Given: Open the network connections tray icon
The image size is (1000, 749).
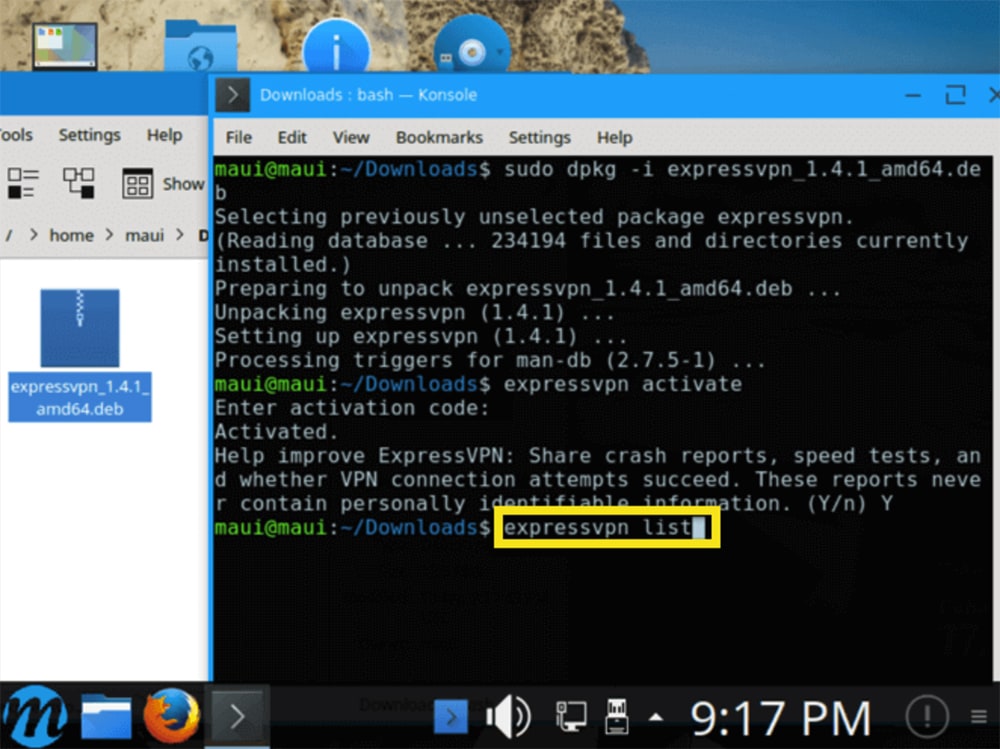Looking at the screenshot, I should coord(571,716).
